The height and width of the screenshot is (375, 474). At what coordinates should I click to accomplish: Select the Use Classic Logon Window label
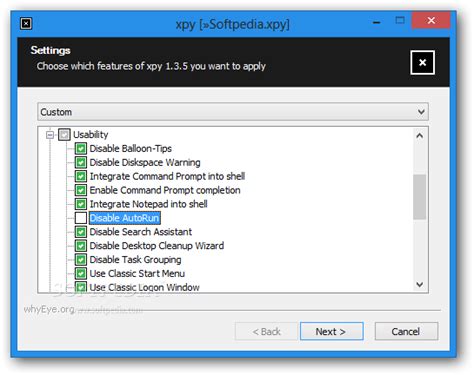(144, 287)
